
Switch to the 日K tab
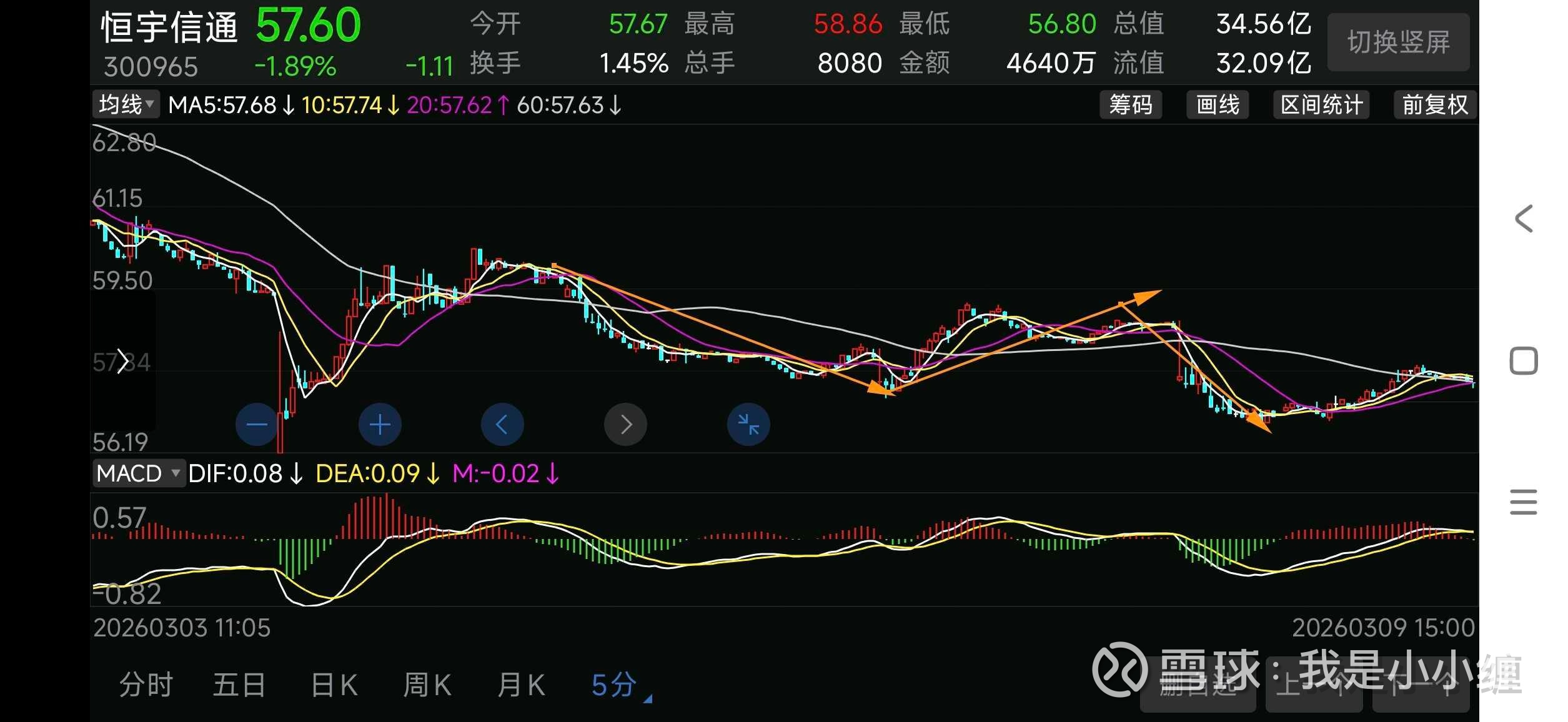click(334, 685)
